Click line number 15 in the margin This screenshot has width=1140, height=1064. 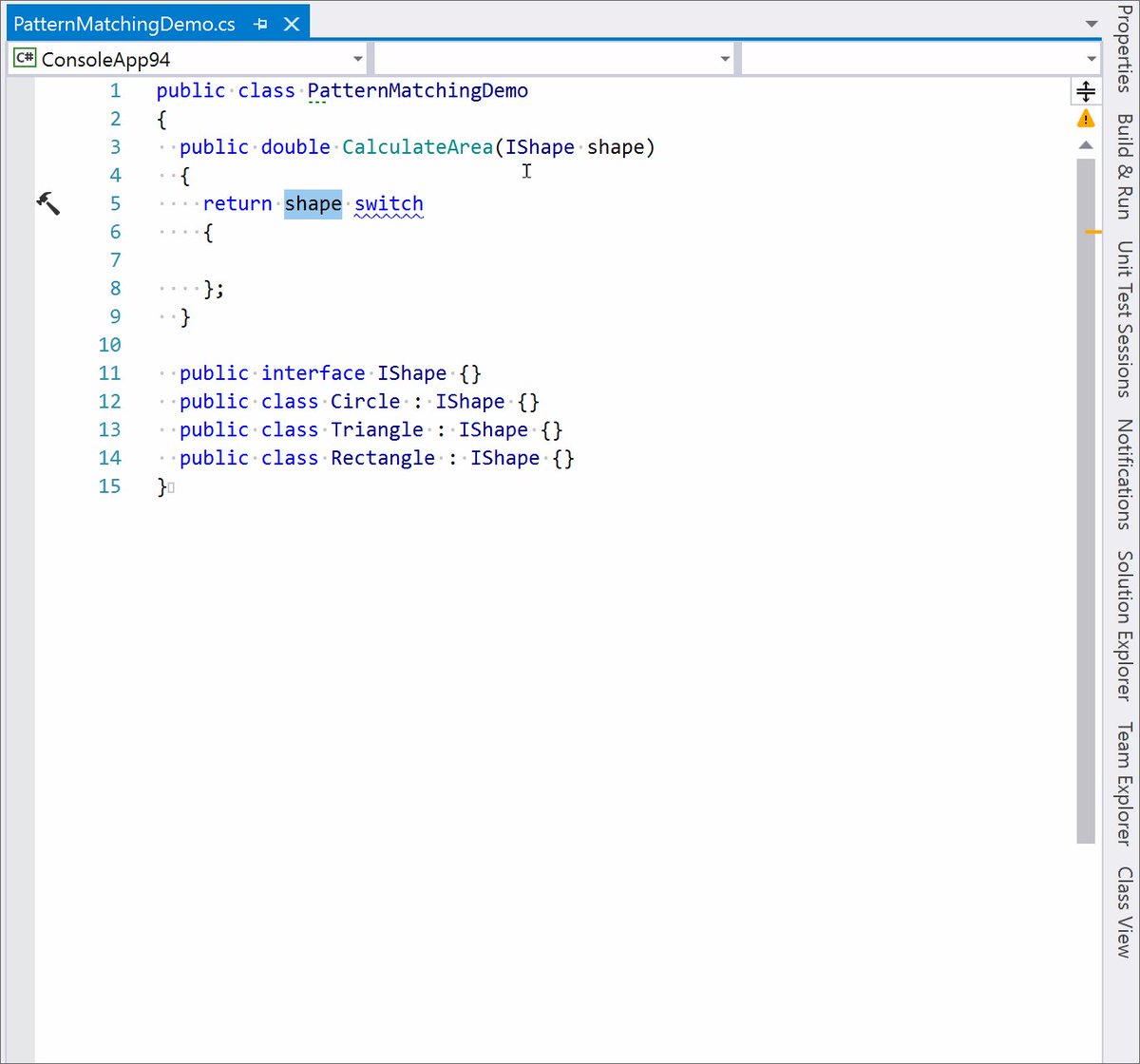tap(110, 486)
